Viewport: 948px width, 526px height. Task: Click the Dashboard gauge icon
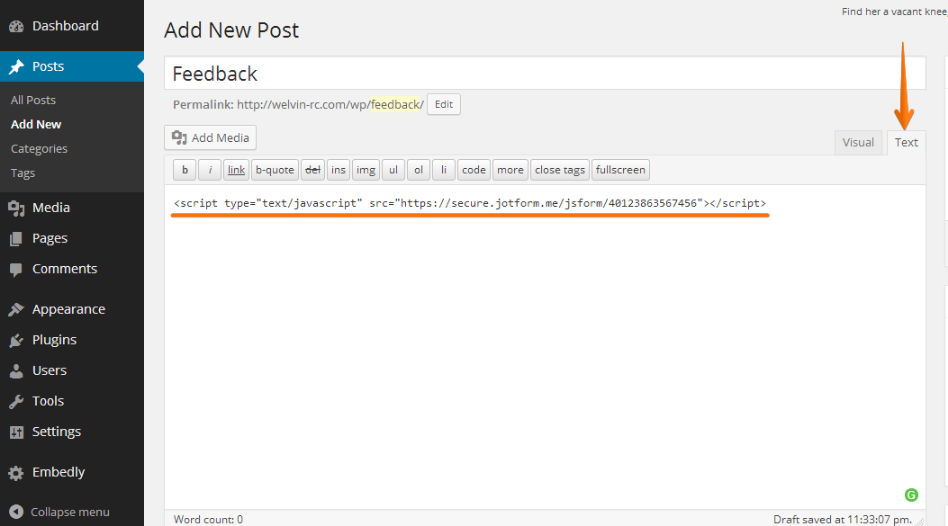[x=16, y=26]
